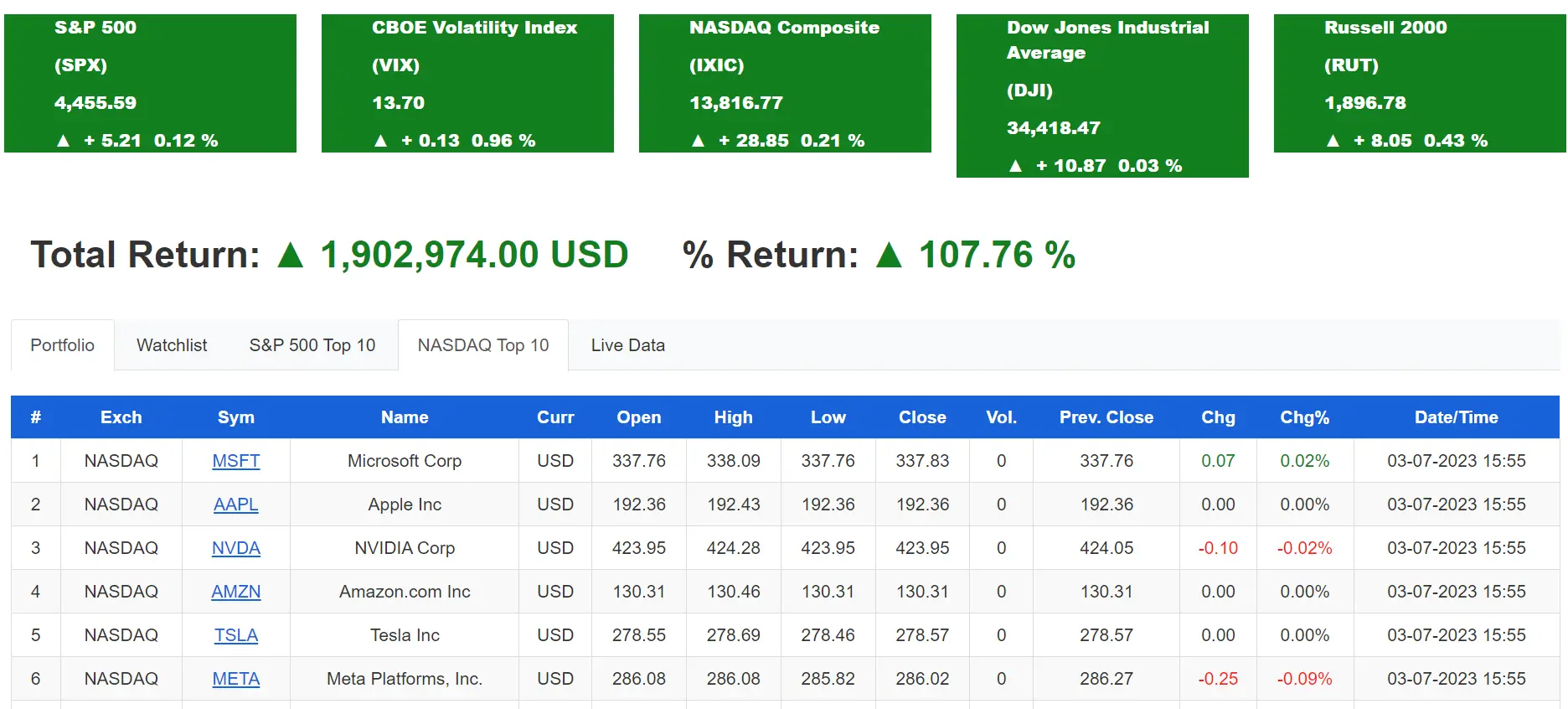Viewport: 1568px width, 709px height.
Task: Select the Apple Inc name cell
Action: pos(405,505)
